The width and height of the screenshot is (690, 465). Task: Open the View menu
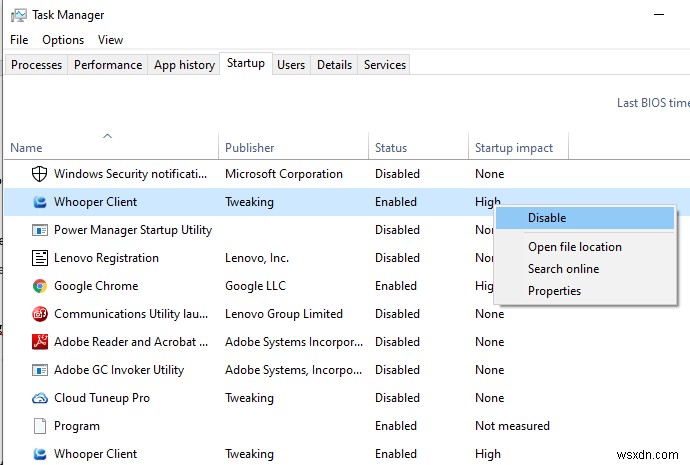click(x=111, y=40)
